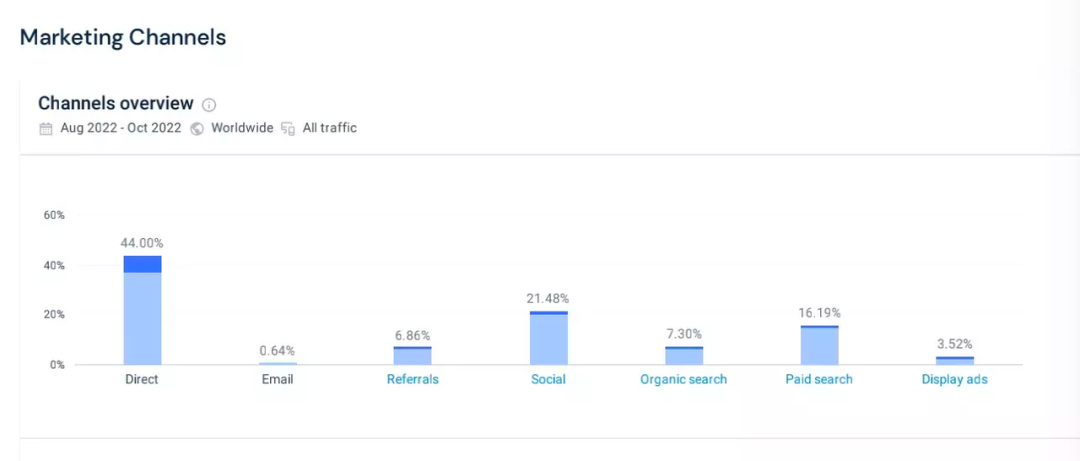The height and width of the screenshot is (461, 1080).
Task: Click the Social bar at 21.48%
Action: click(x=549, y=339)
